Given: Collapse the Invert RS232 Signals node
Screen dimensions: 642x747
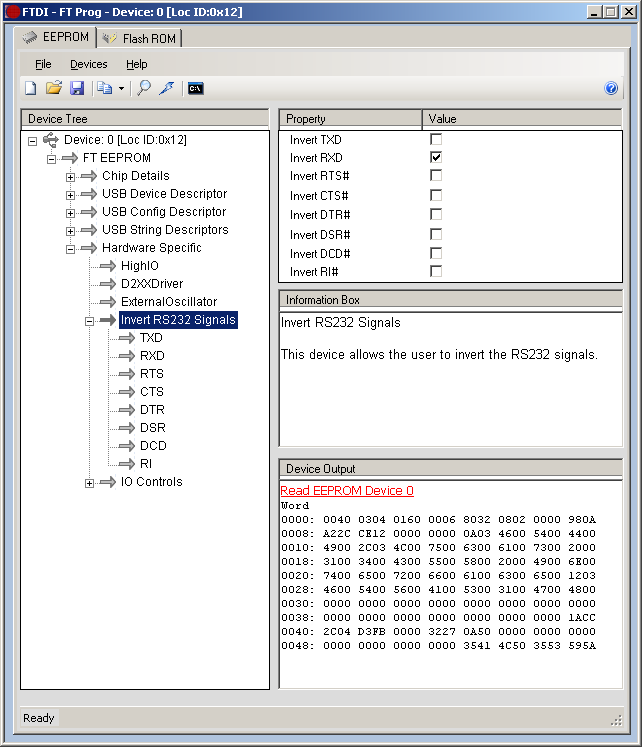Looking at the screenshot, I should pyautogui.click(x=90, y=322).
